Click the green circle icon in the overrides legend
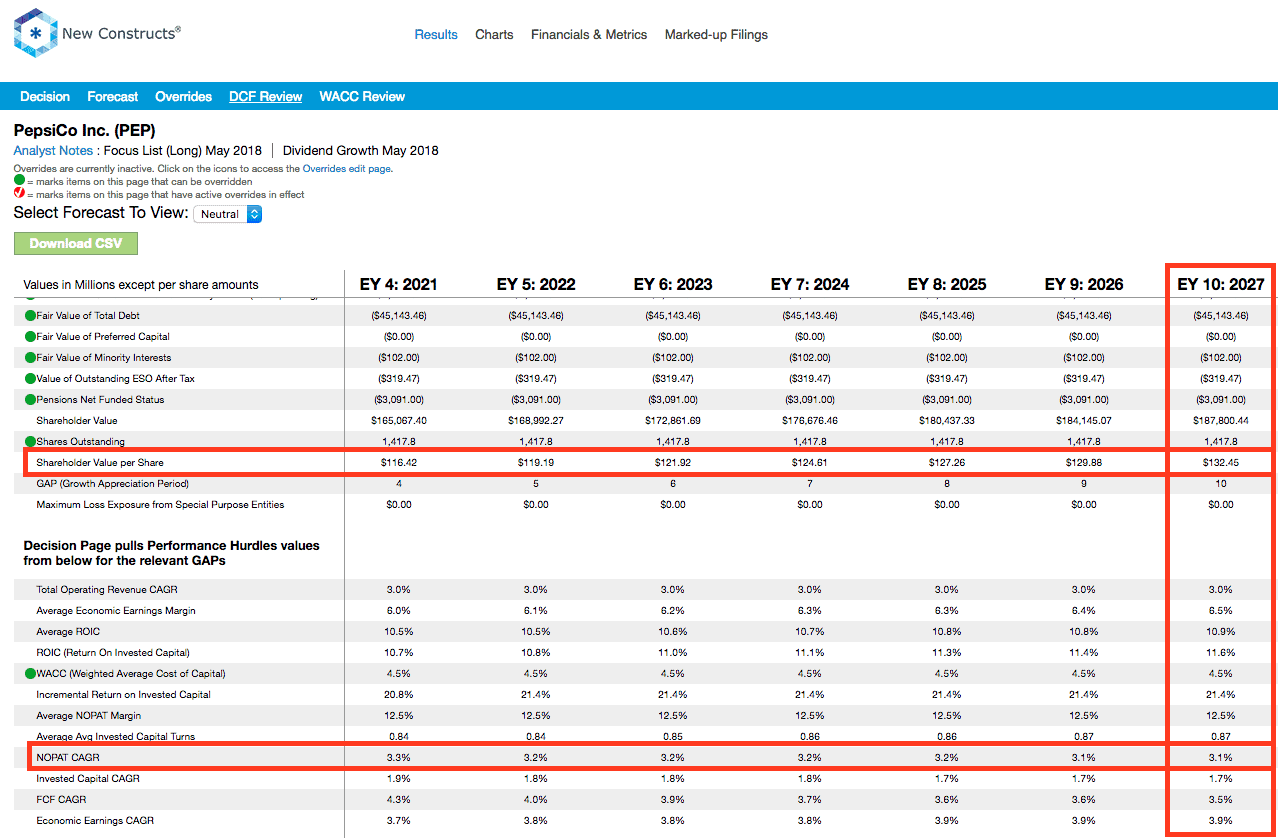 pos(19,182)
